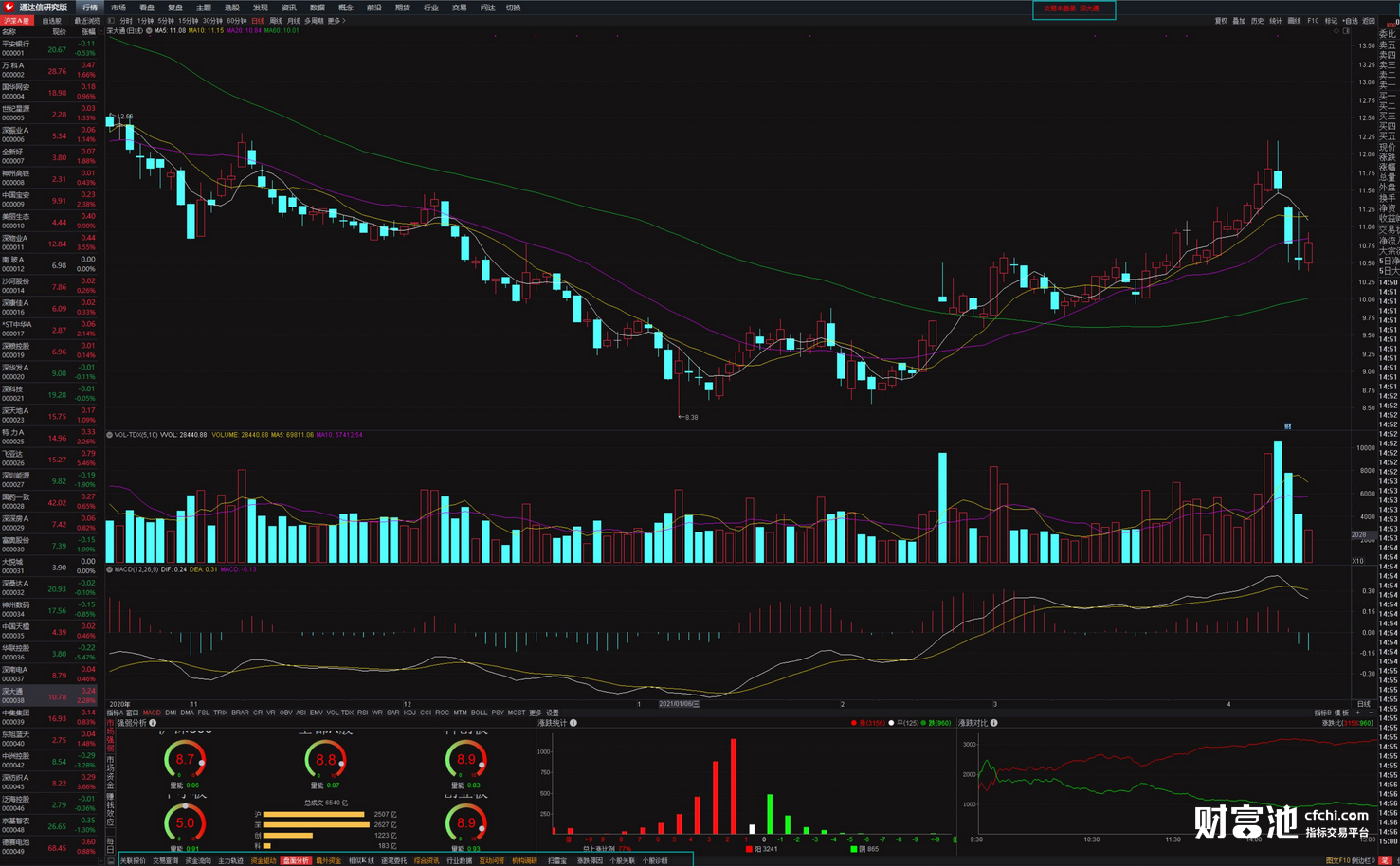
Task: Click the +自选 add to watchlist button
Action: click(1350, 21)
